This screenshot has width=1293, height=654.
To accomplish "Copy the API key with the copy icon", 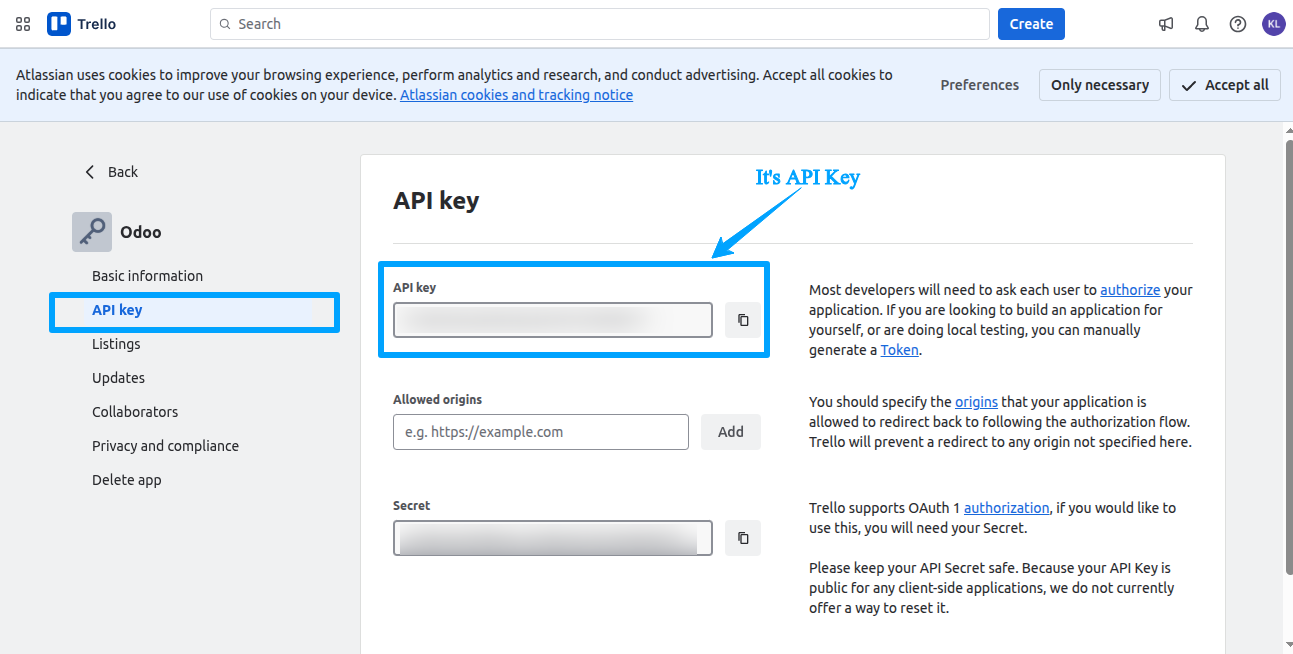I will pos(743,320).
